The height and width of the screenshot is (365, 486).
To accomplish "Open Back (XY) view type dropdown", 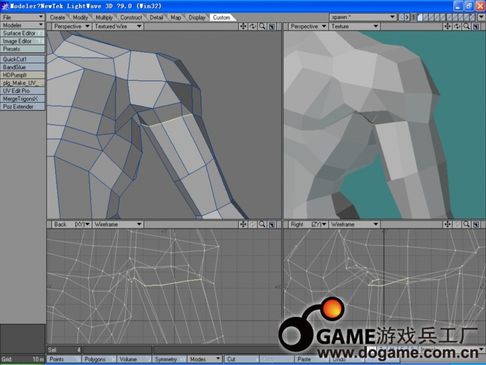I will [71, 224].
